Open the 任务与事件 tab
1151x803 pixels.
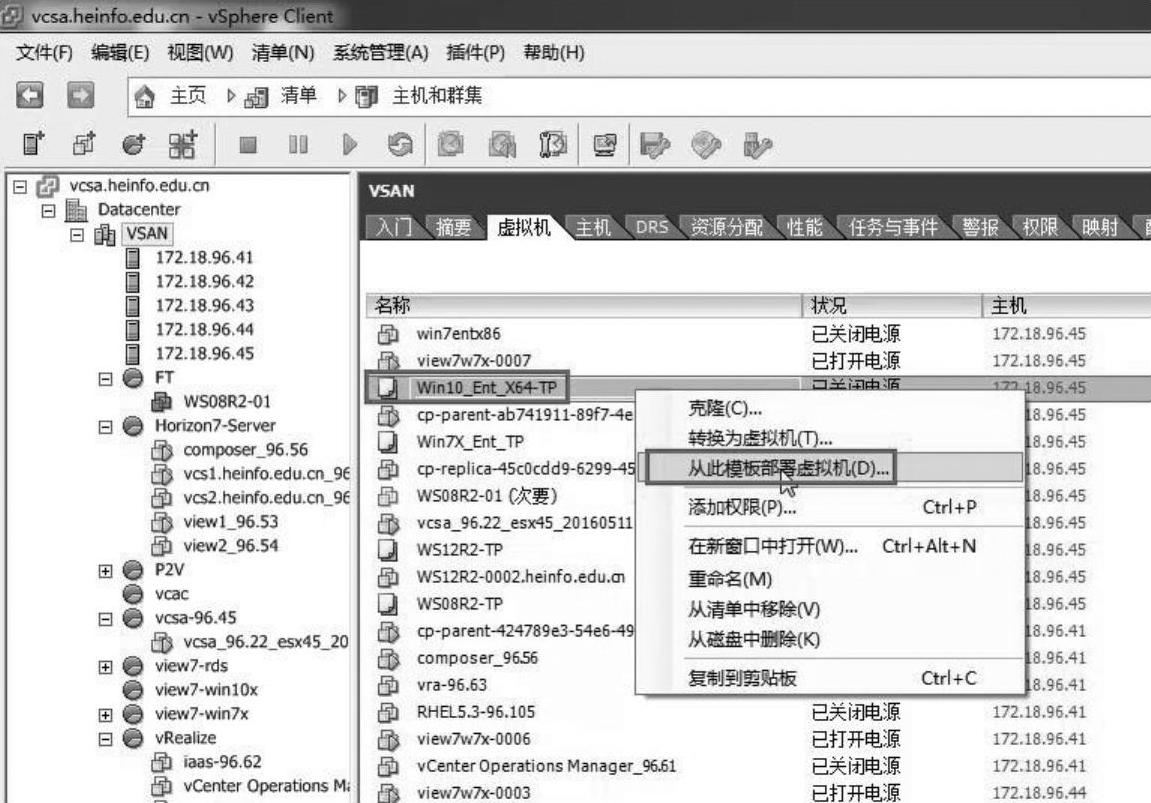click(x=893, y=228)
